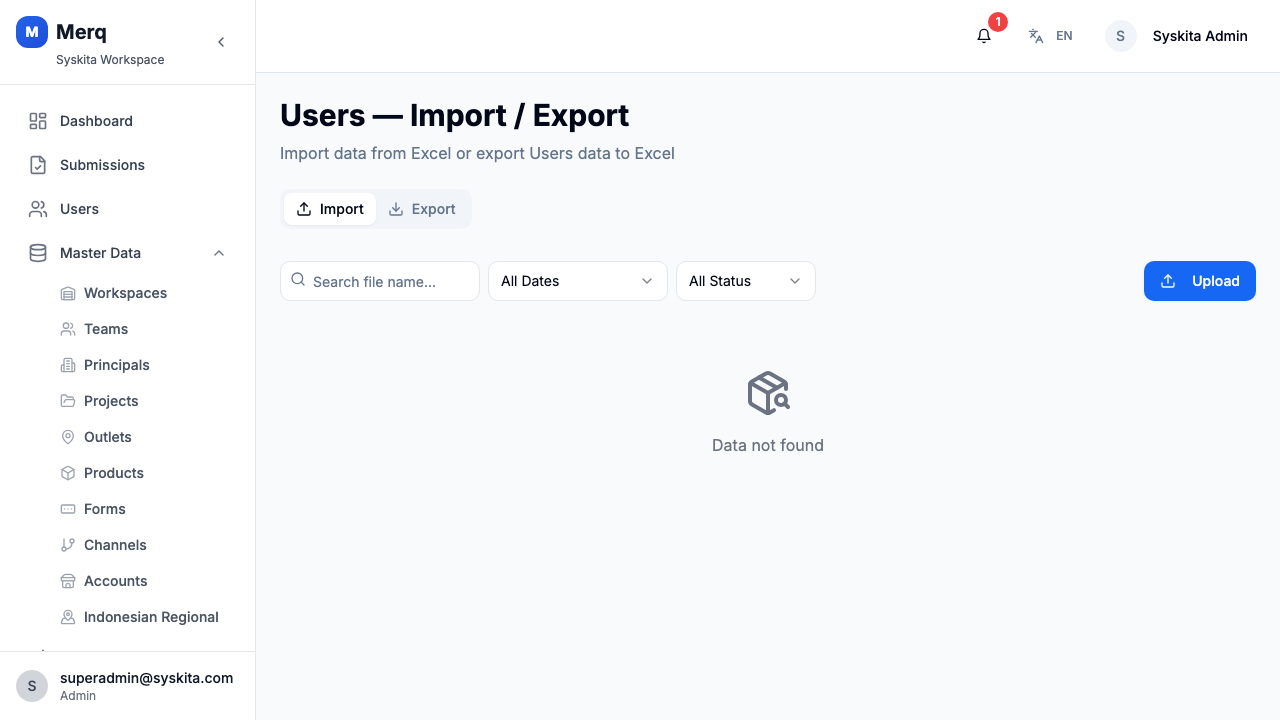Go to Users in the sidebar

(x=128, y=209)
